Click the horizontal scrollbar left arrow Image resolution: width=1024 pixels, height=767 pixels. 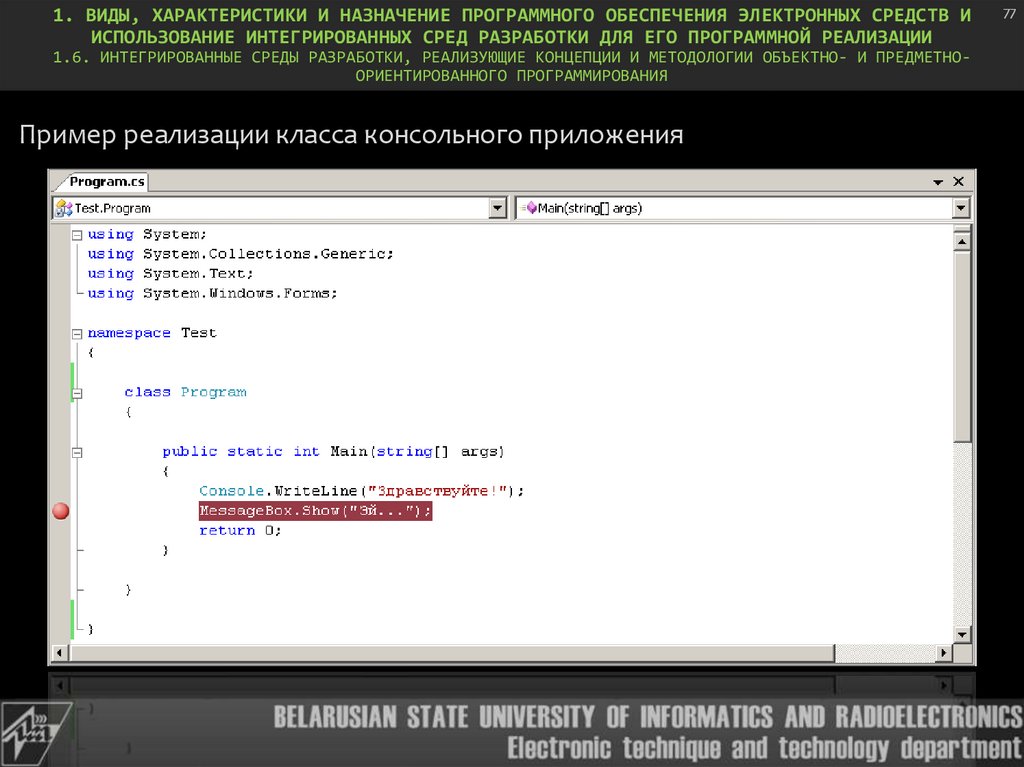[60, 652]
